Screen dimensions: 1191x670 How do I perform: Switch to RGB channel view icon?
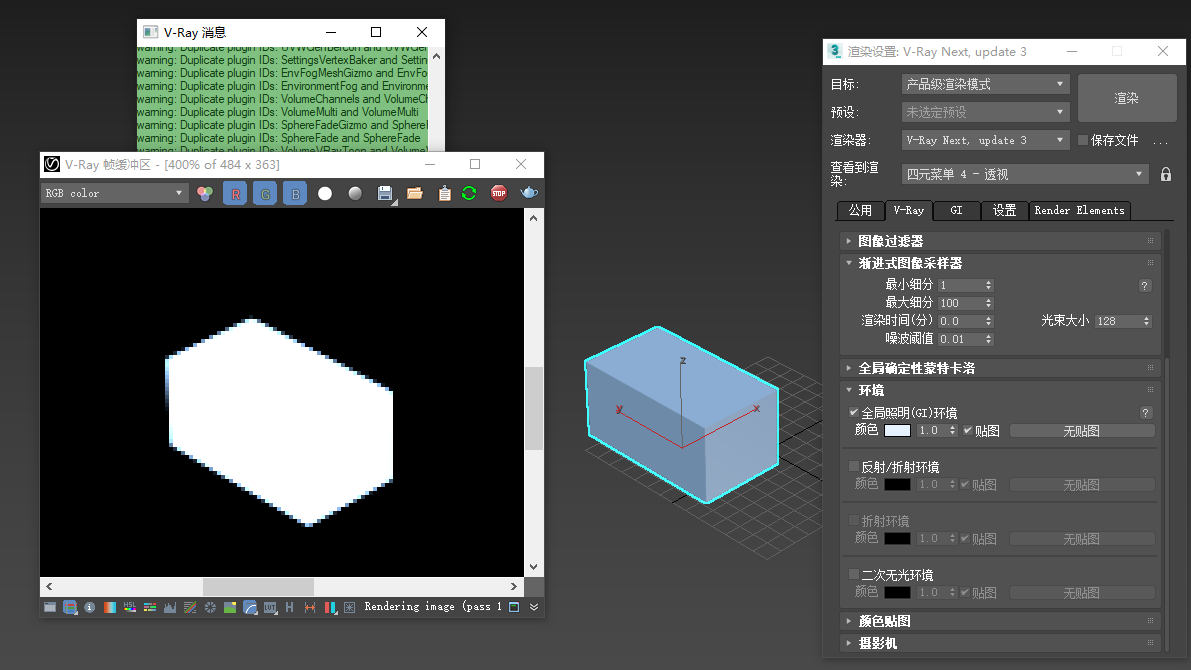[204, 194]
